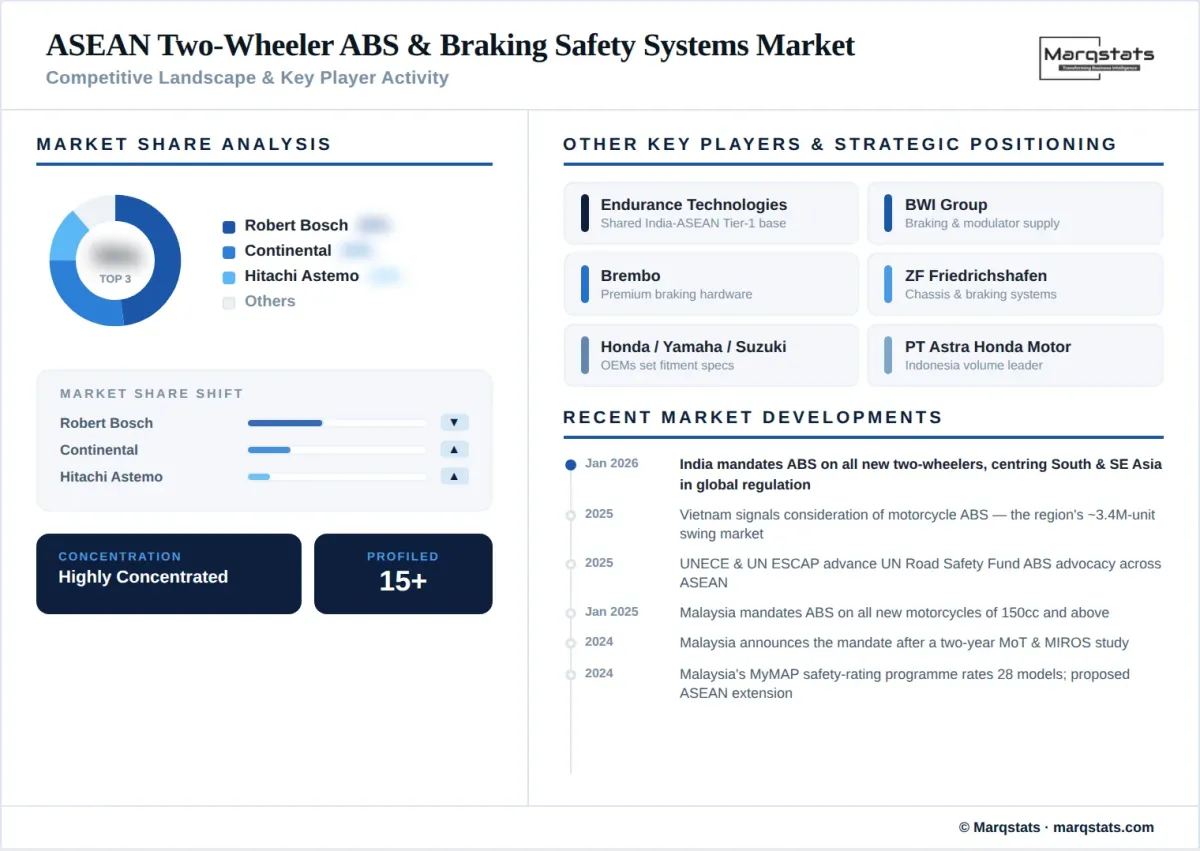Viewport: 1200px width, 851px height.
Task: Click the Jan 2025 timeline marker dot
Action: pyautogui.click(x=570, y=613)
